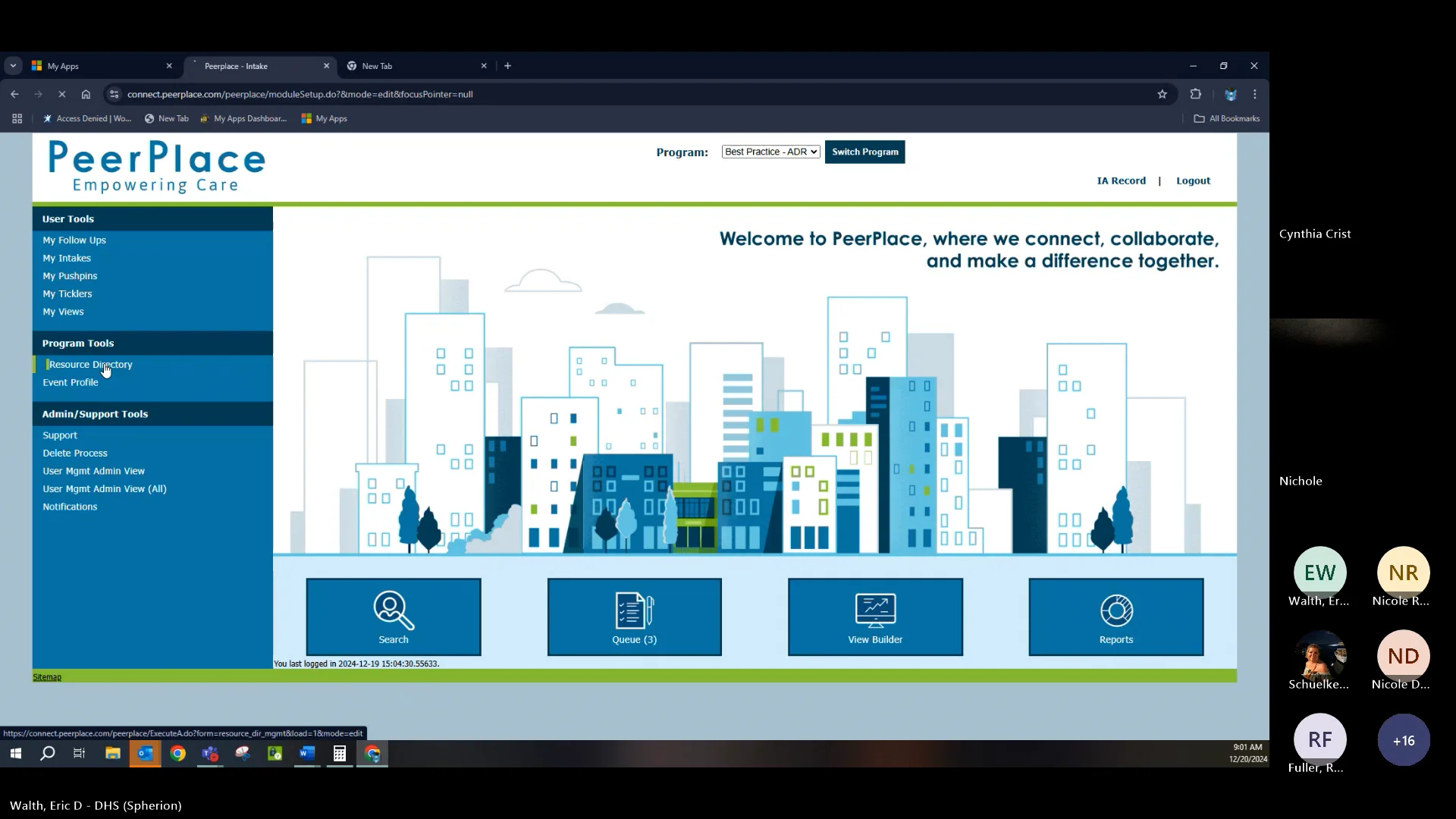Click the Switch Program button
Screen dimensions: 1456x819
point(864,152)
